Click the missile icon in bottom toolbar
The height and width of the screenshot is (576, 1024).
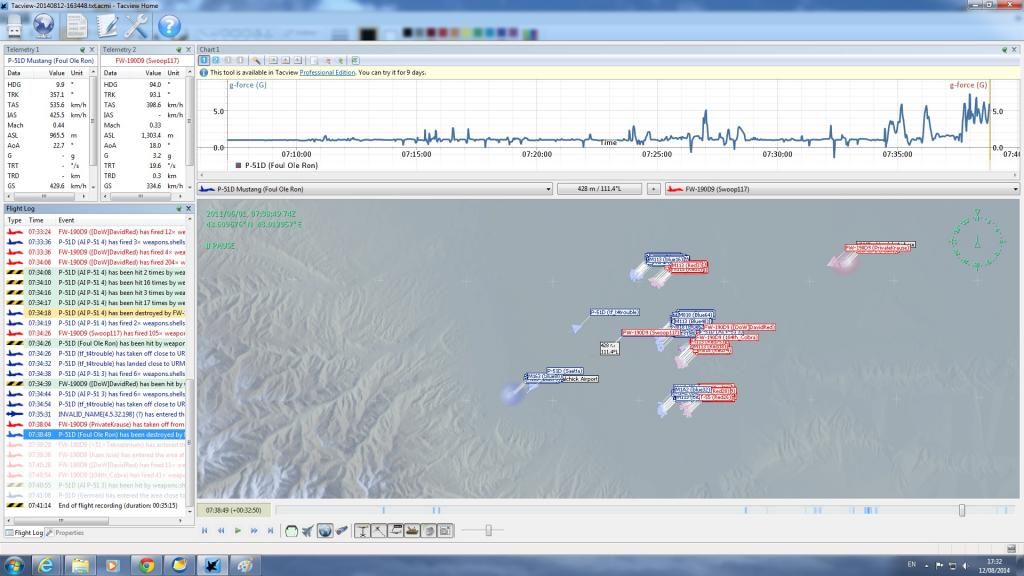(x=342, y=530)
